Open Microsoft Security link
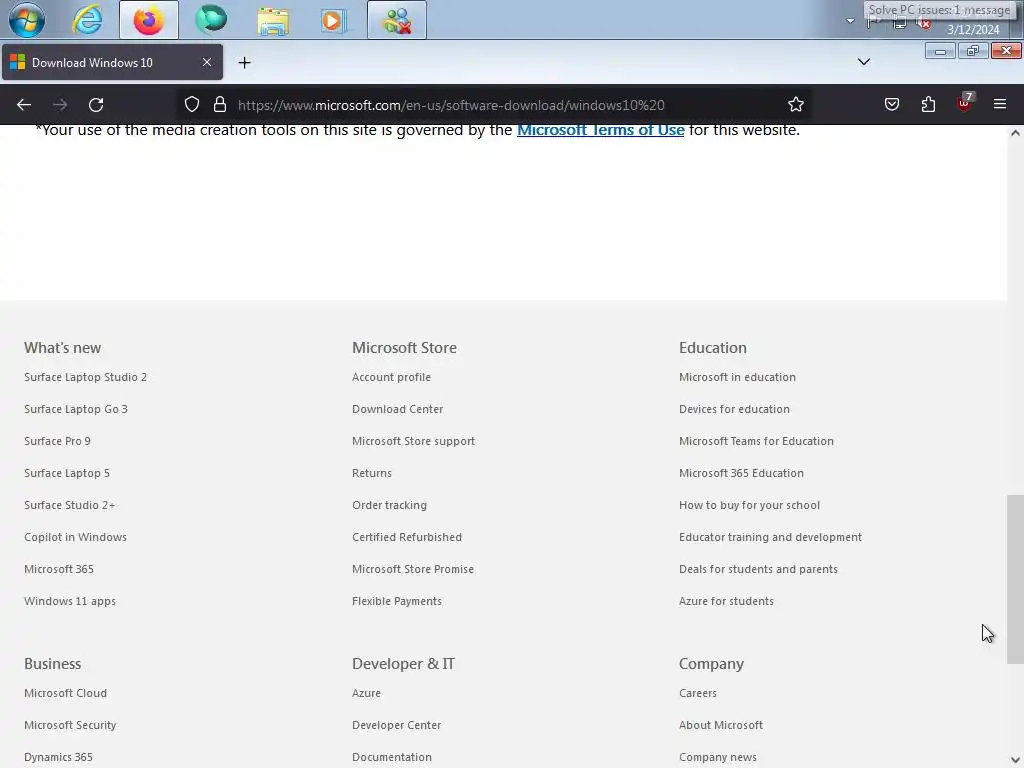The width and height of the screenshot is (1024, 768). click(x=70, y=725)
